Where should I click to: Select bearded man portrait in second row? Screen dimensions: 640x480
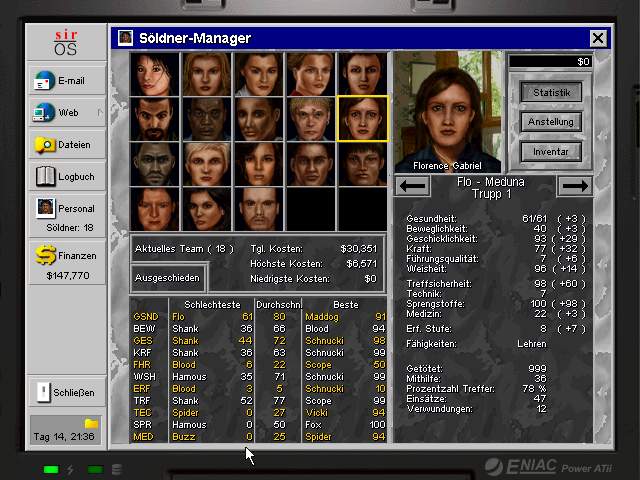point(155,119)
